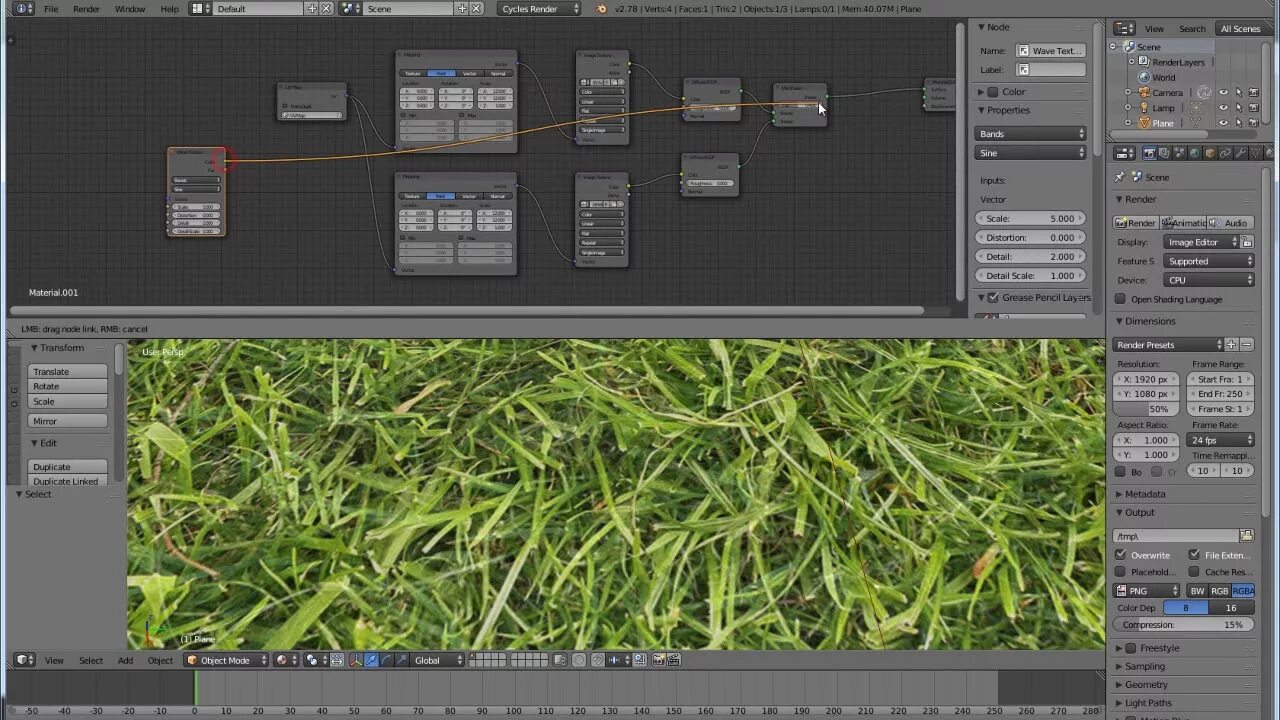This screenshot has height=720, width=1280.
Task: Open the Window menu
Action: tap(130, 9)
